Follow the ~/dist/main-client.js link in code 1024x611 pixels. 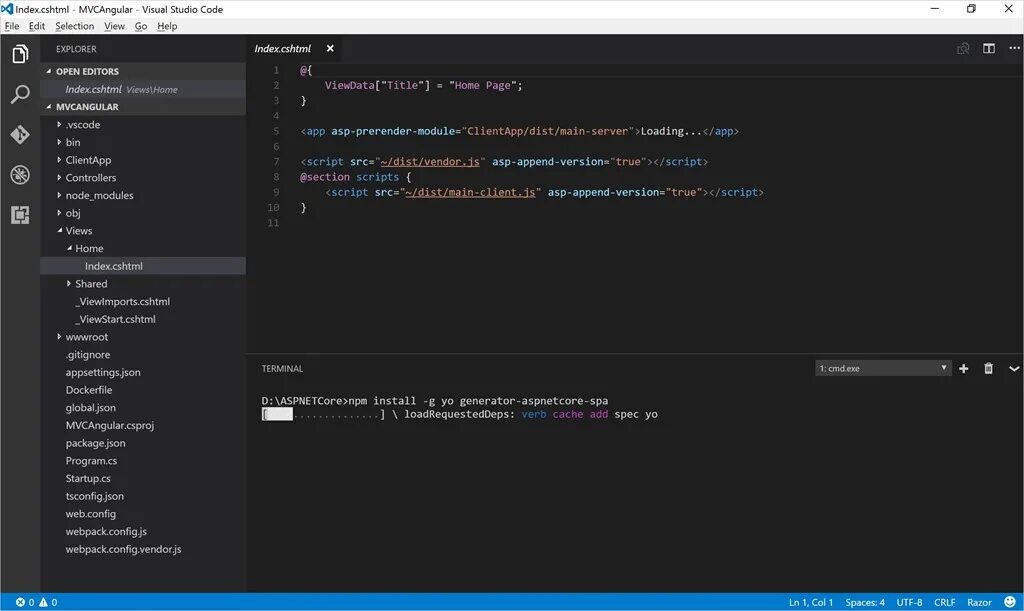click(x=470, y=193)
